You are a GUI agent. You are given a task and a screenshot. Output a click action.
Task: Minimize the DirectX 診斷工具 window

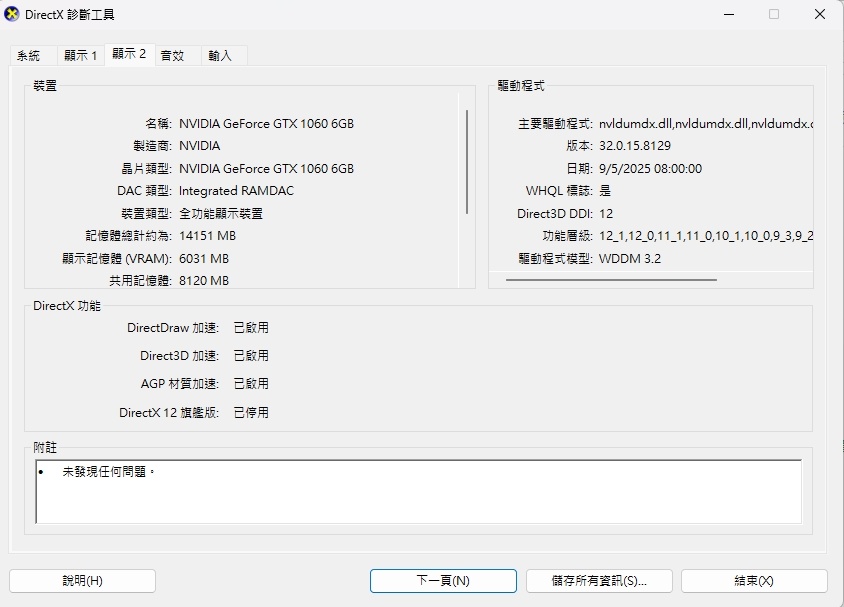pos(728,15)
